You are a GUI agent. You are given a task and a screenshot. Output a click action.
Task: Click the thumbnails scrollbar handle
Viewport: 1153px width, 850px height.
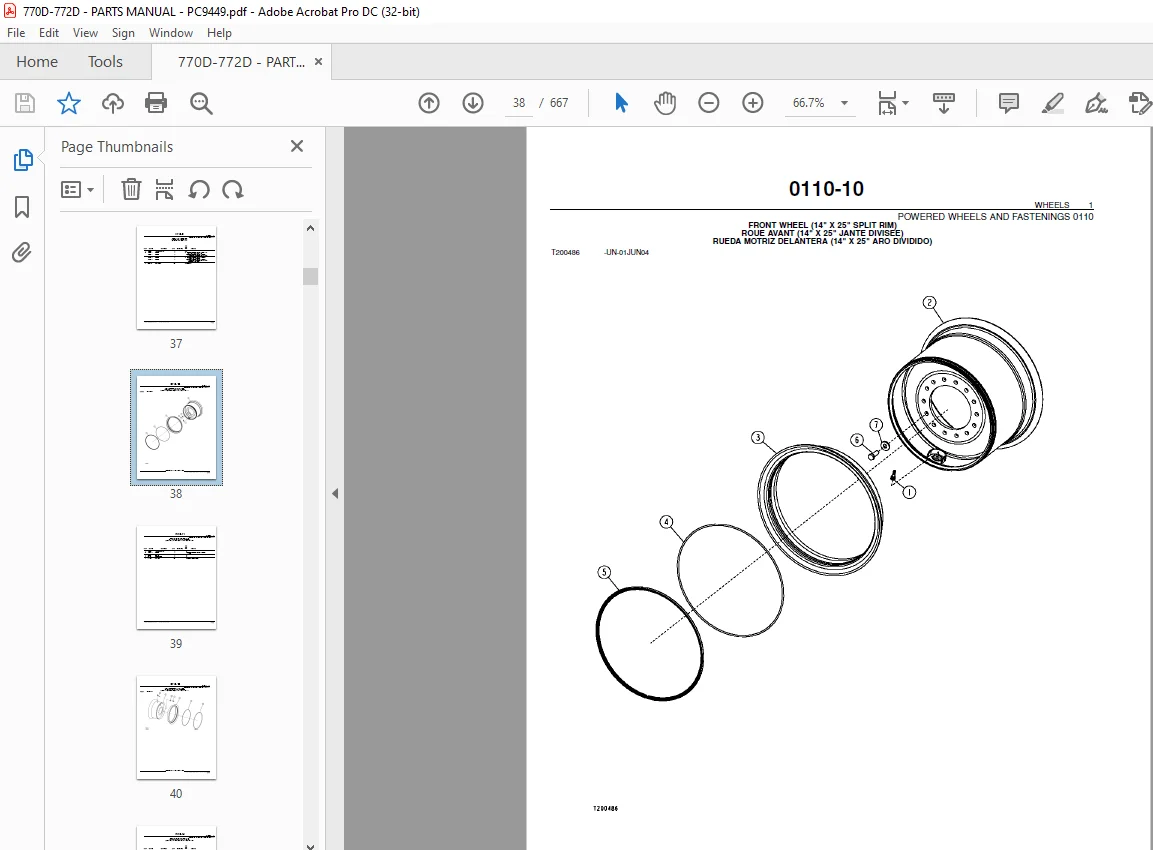coord(310,276)
